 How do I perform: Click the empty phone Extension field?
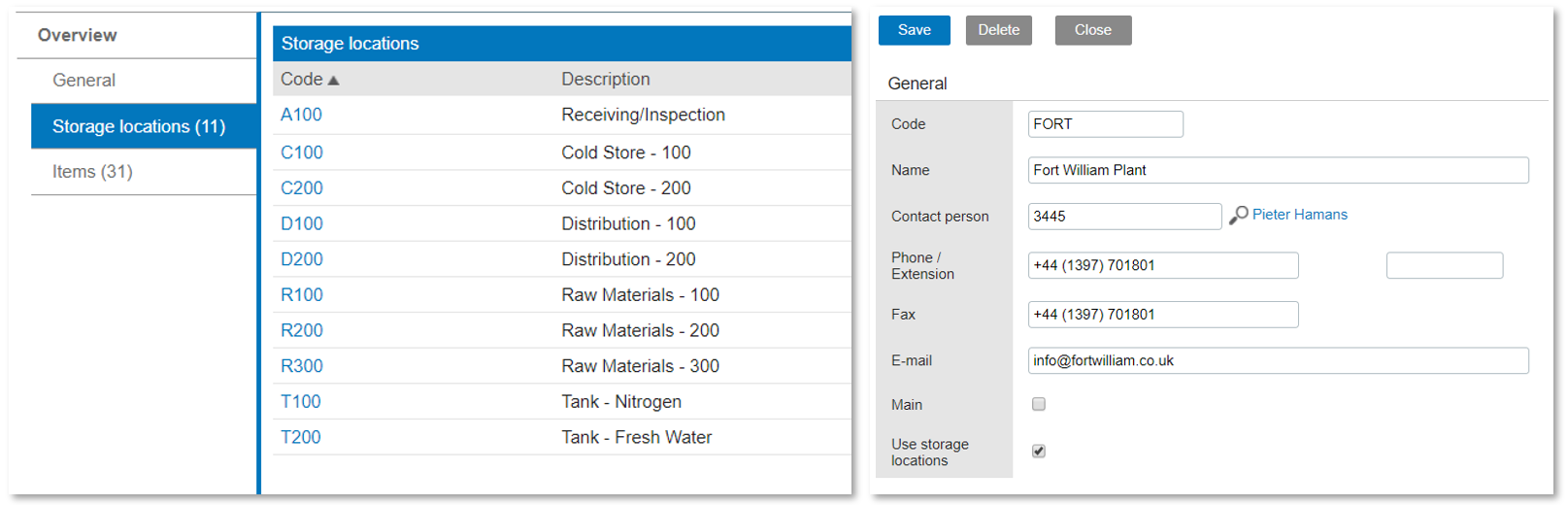click(x=1444, y=265)
